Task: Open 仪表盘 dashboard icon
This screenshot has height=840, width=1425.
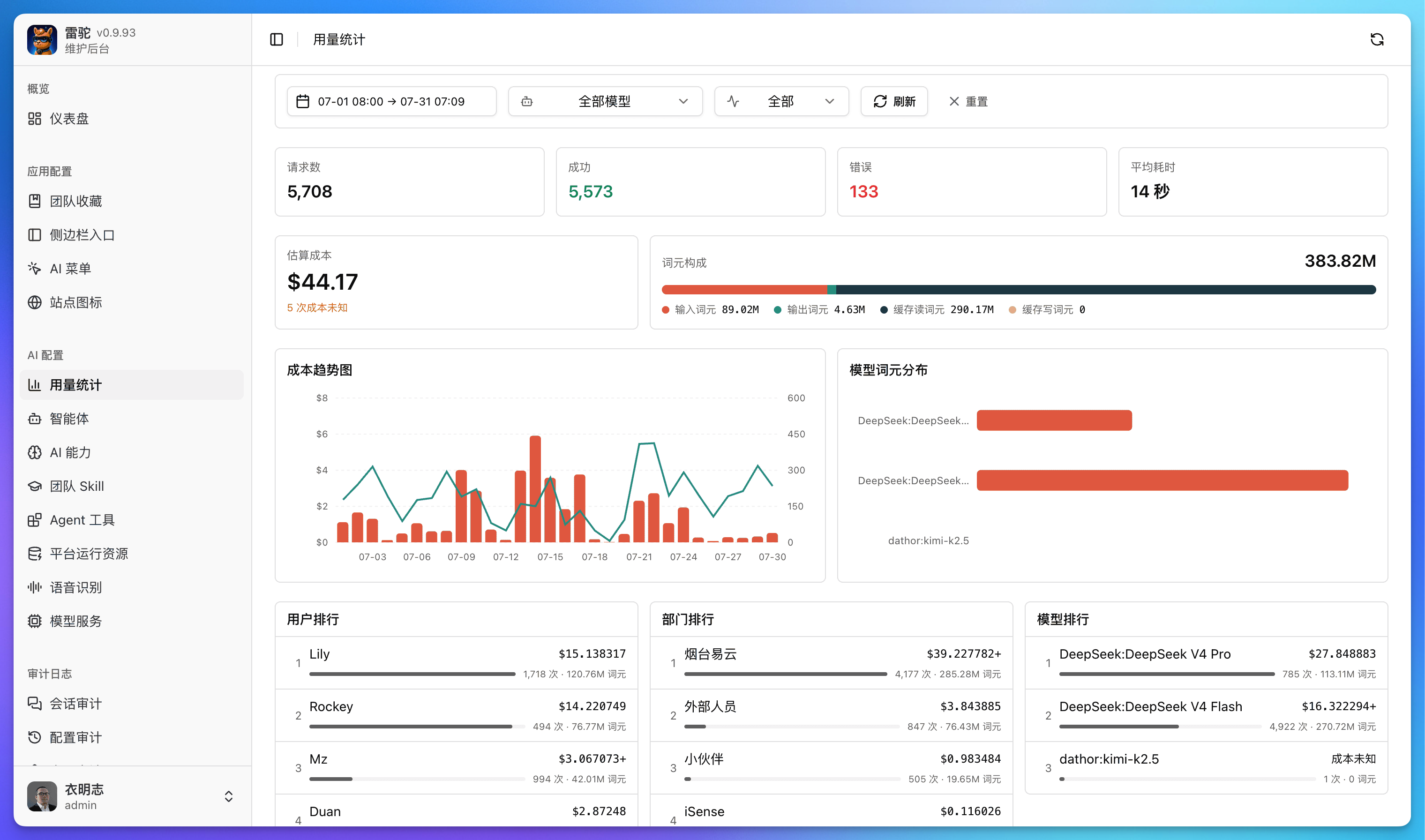Action: pyautogui.click(x=35, y=118)
